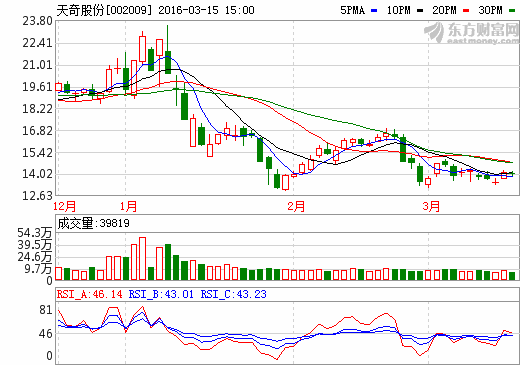
Task: Click the 81 RSI axis label
Action: click(x=46, y=310)
